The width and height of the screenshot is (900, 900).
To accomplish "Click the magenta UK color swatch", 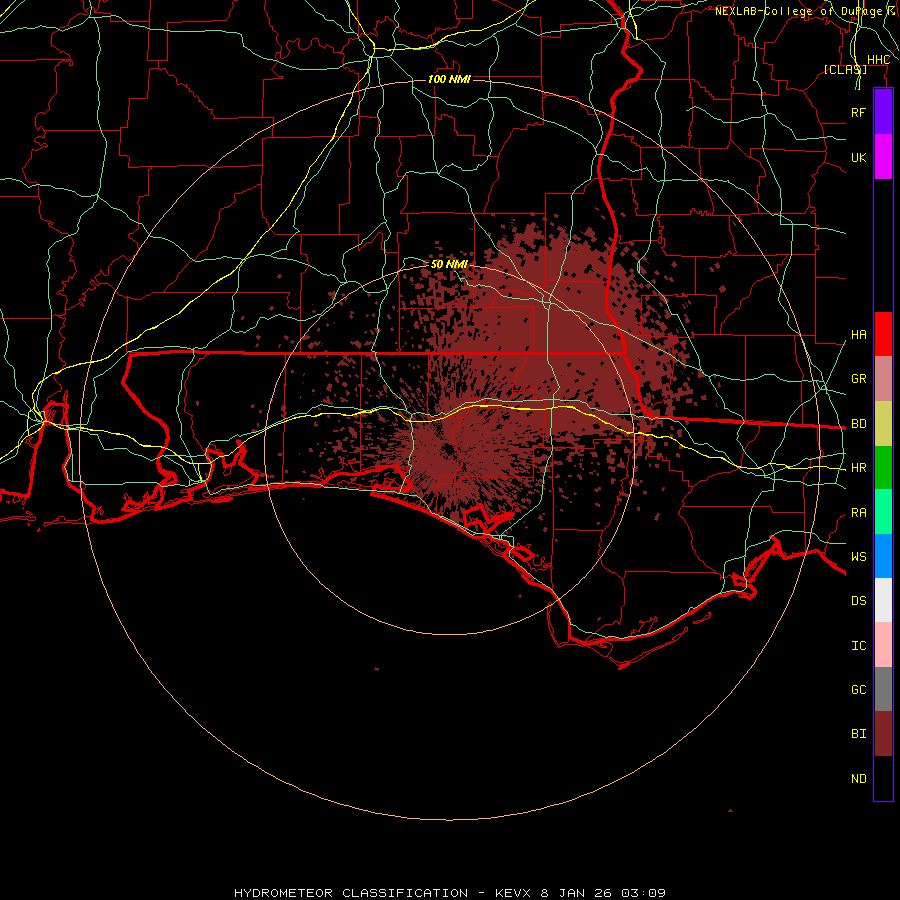I will point(883,157).
